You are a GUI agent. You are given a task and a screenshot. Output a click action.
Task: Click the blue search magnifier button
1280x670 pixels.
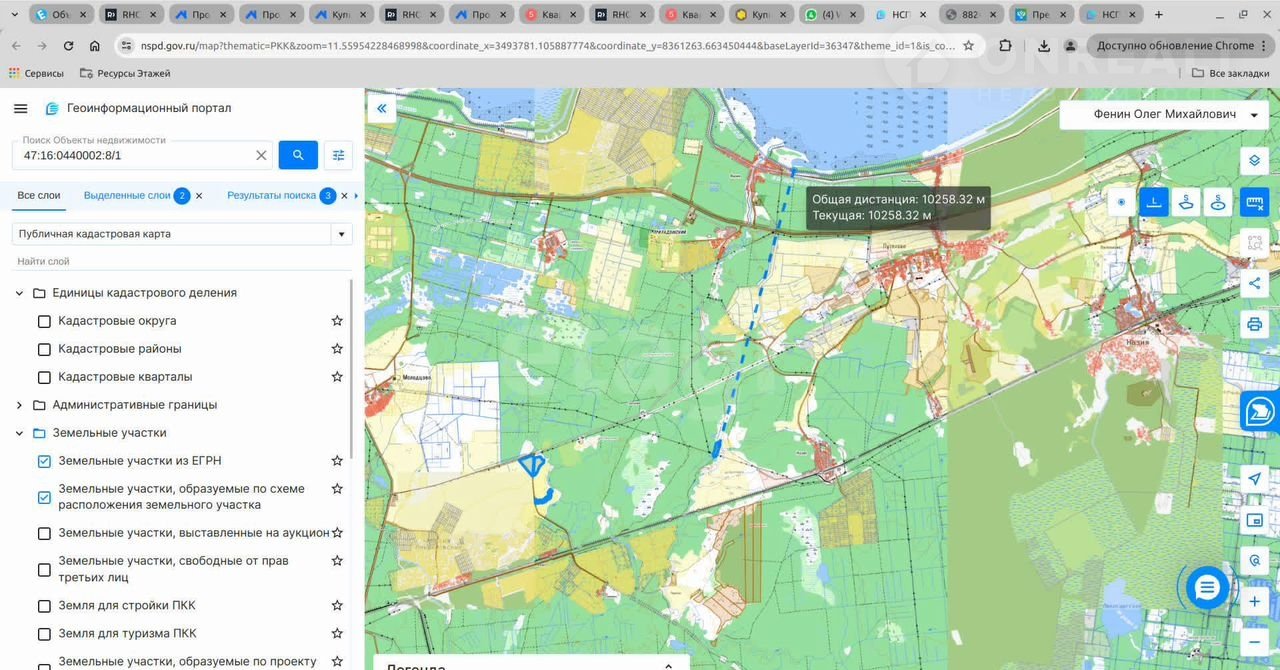click(298, 155)
